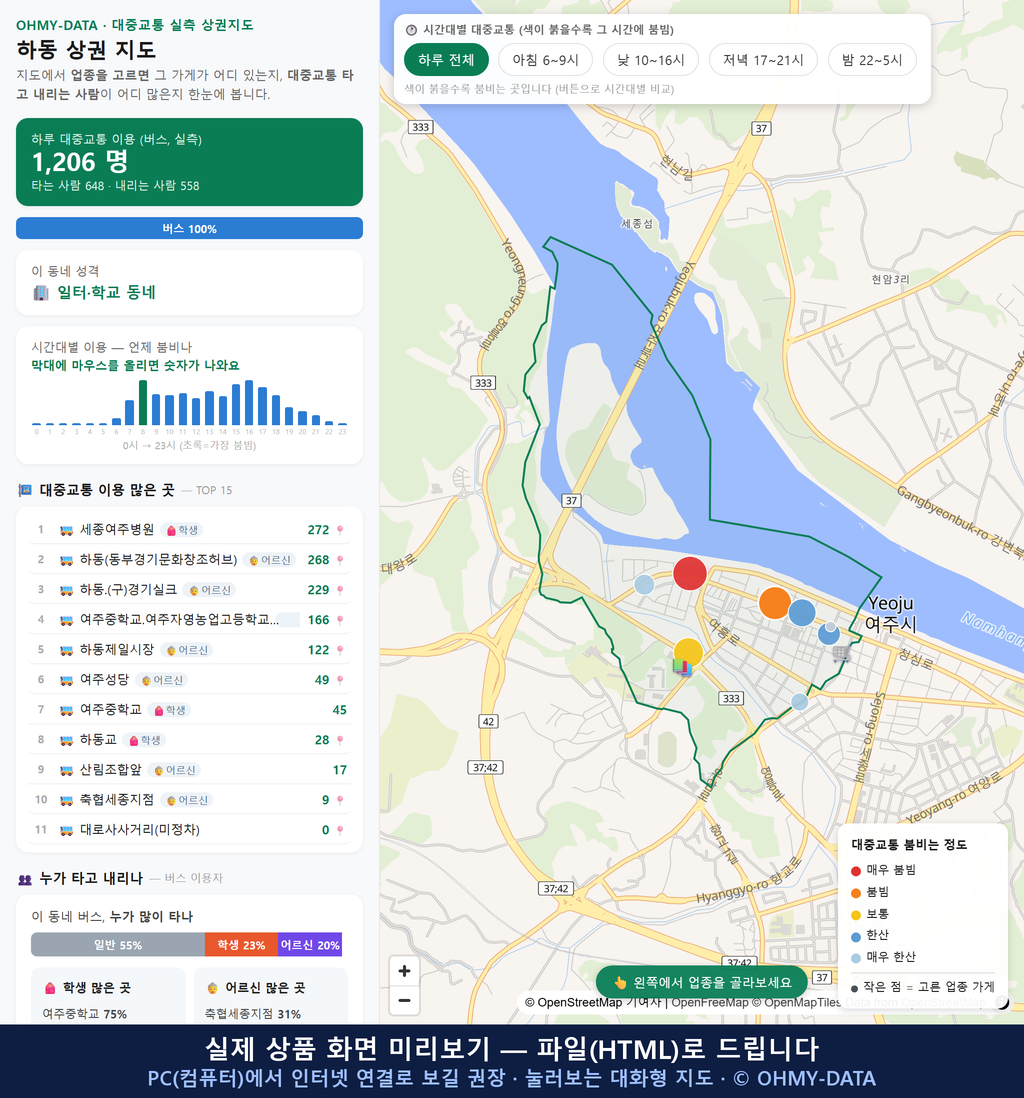Select the 여주성당 stop name
This screenshot has width=1024, height=1098.
[x=104, y=680]
